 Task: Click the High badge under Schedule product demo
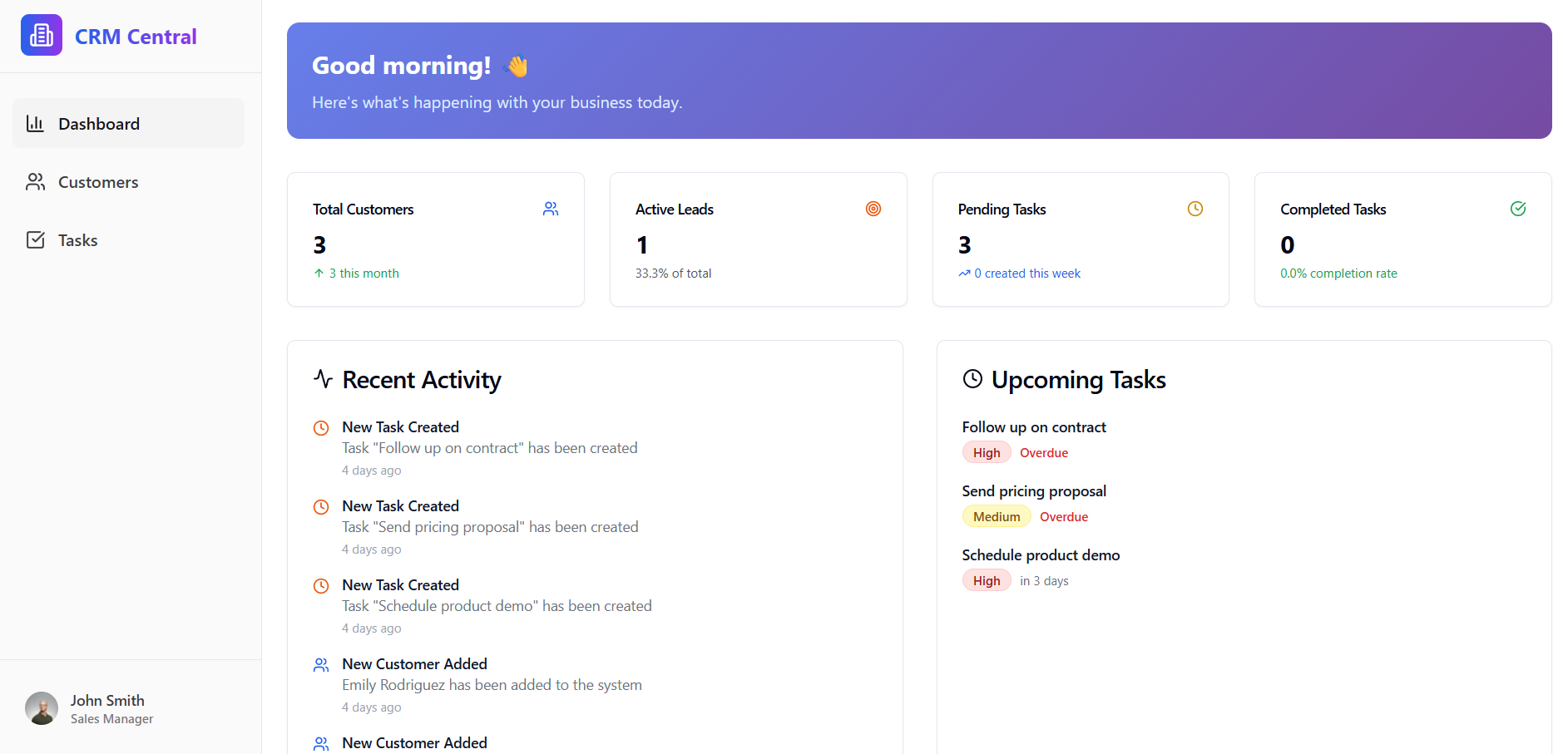(x=986, y=580)
